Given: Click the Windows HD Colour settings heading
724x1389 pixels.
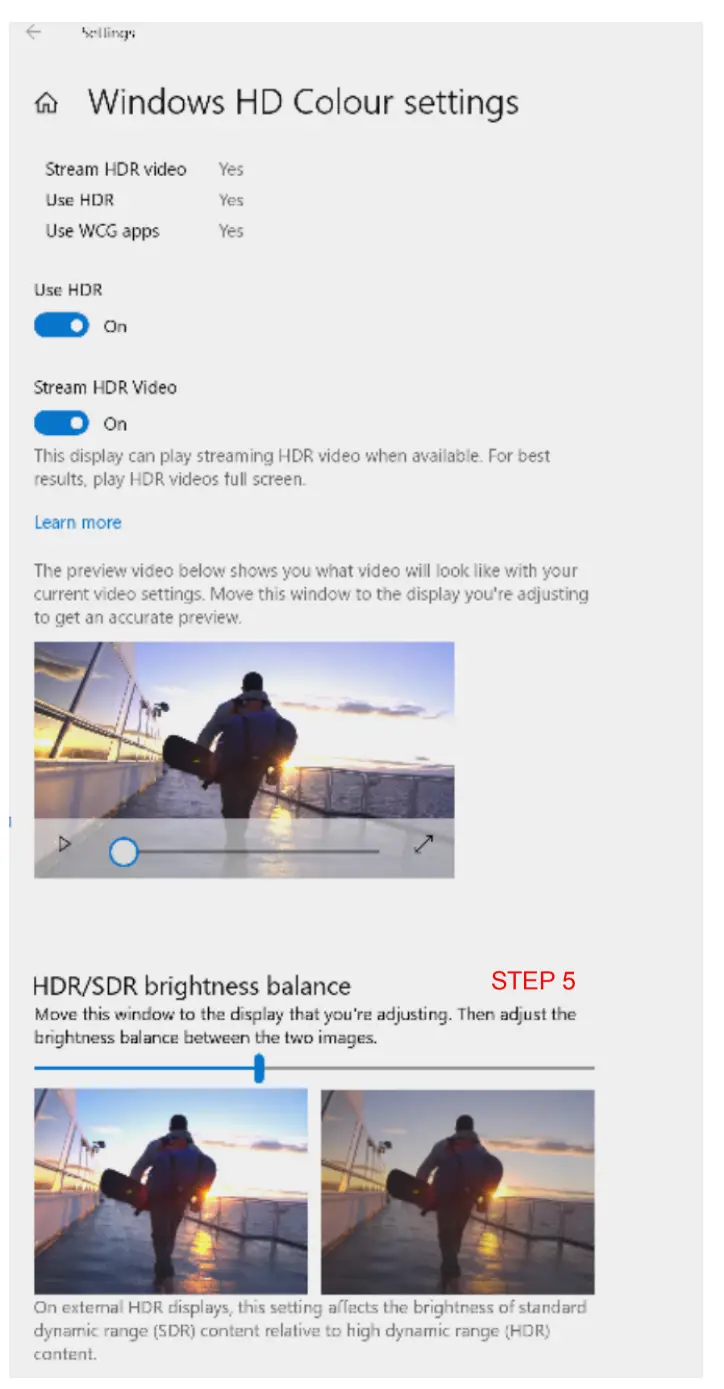Looking at the screenshot, I should click(x=303, y=102).
